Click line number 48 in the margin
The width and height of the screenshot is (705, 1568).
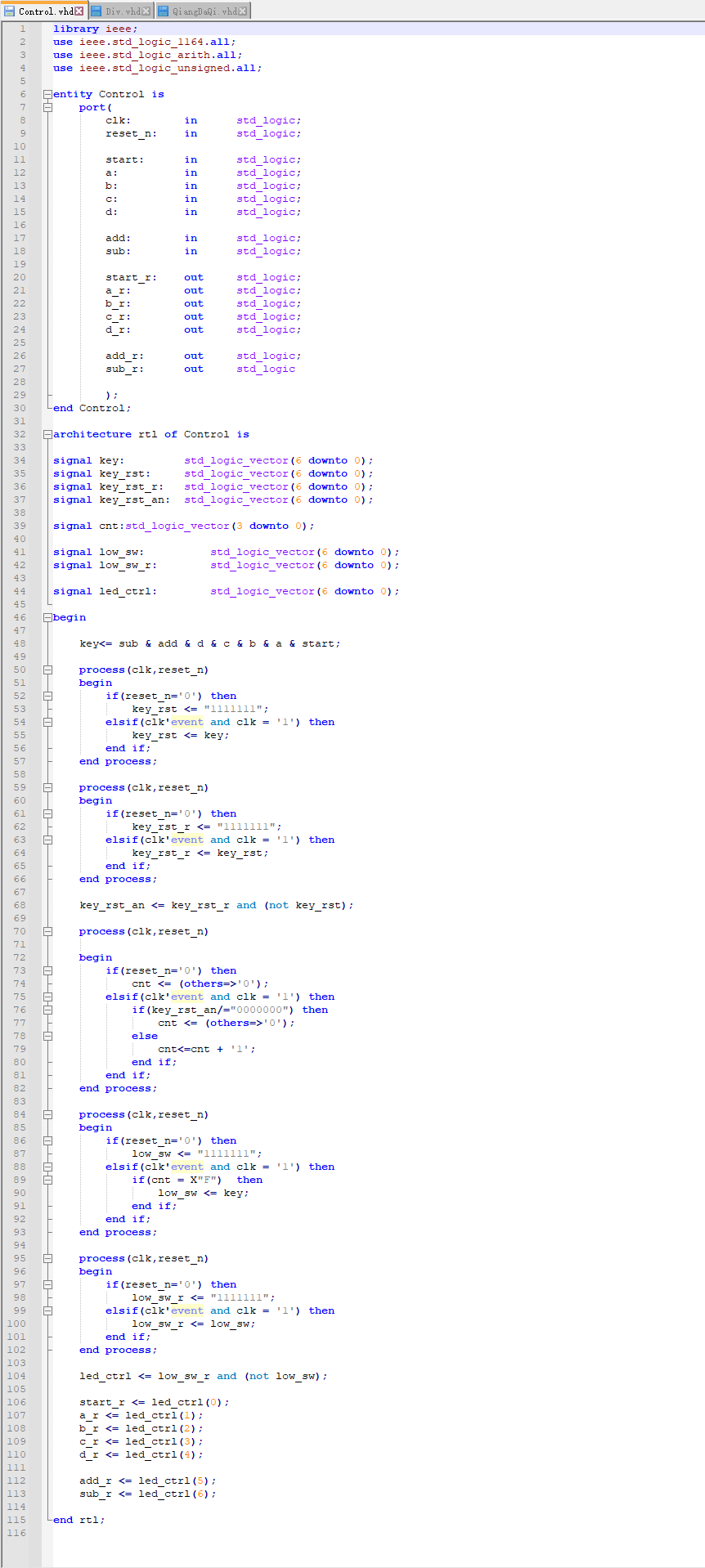(x=20, y=643)
